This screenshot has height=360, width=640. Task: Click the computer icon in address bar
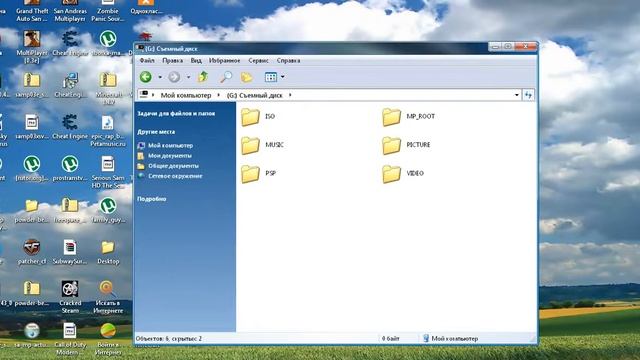pos(144,95)
